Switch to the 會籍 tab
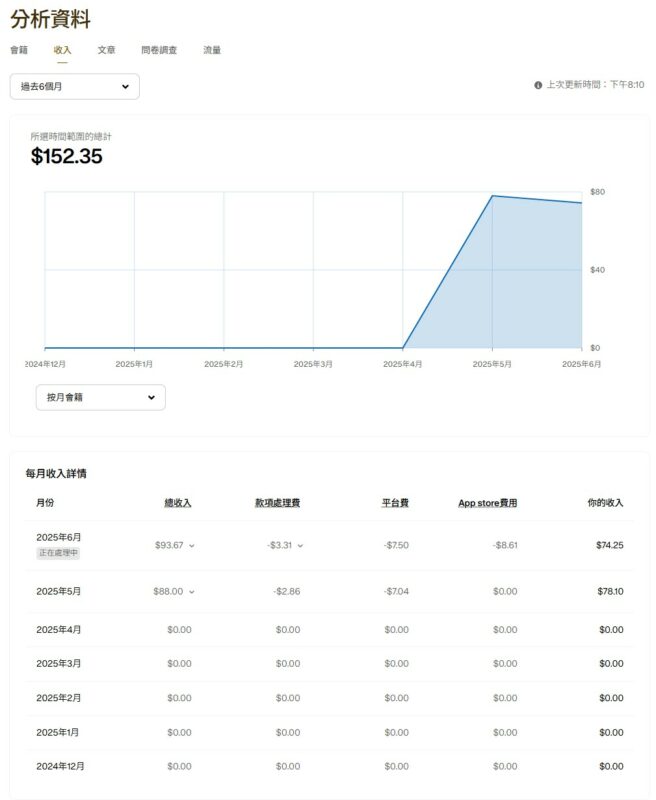 click(x=19, y=50)
